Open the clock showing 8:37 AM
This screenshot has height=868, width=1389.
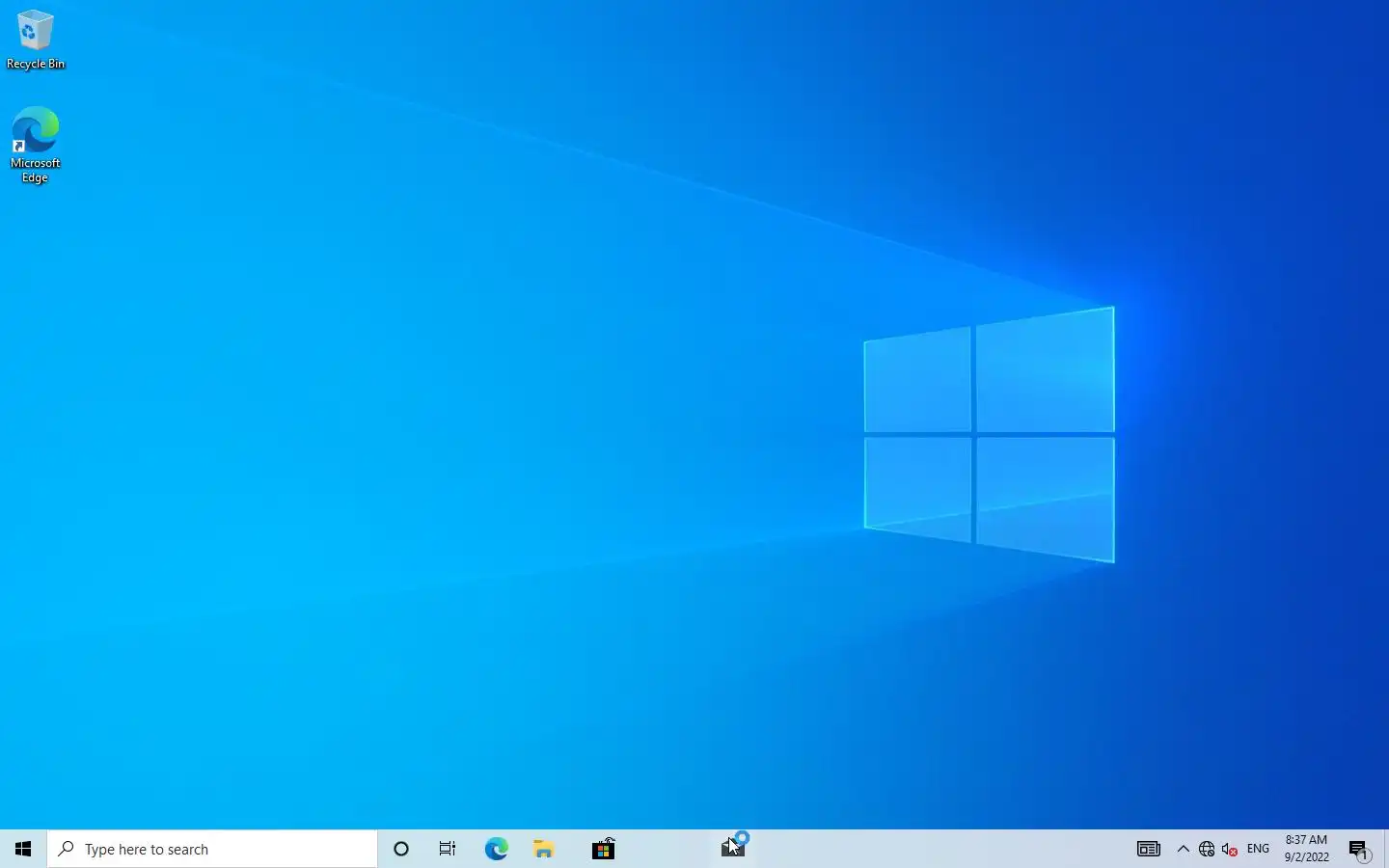pos(1307,849)
